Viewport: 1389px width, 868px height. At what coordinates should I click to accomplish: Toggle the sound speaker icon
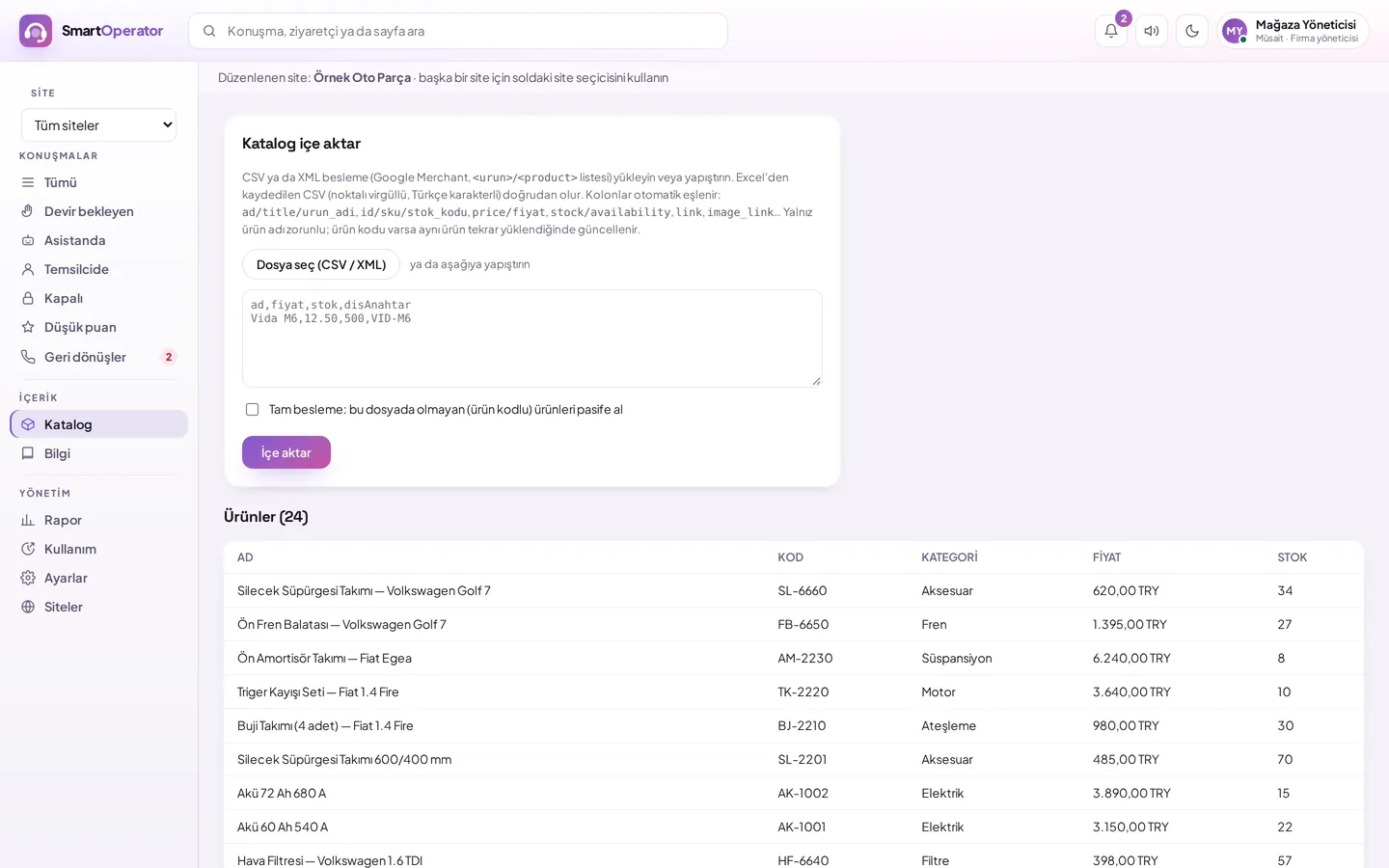tap(1152, 31)
